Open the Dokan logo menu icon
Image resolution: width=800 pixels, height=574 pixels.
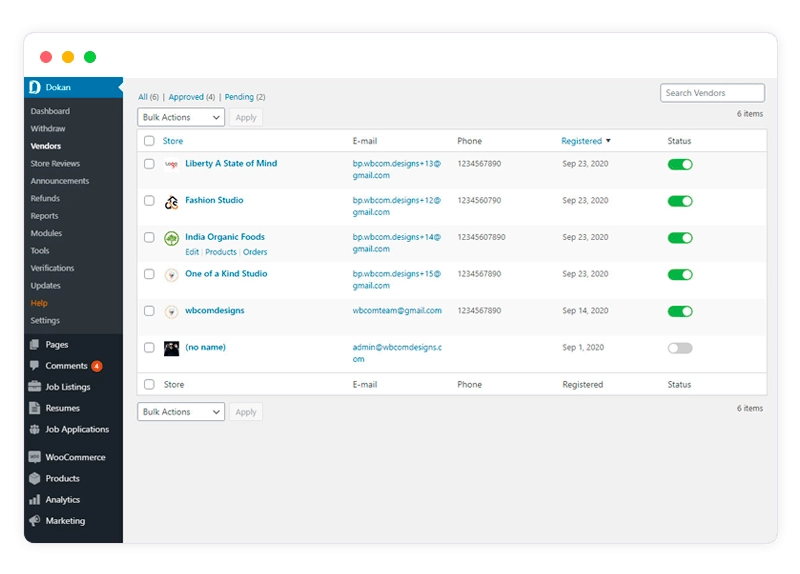(x=35, y=87)
